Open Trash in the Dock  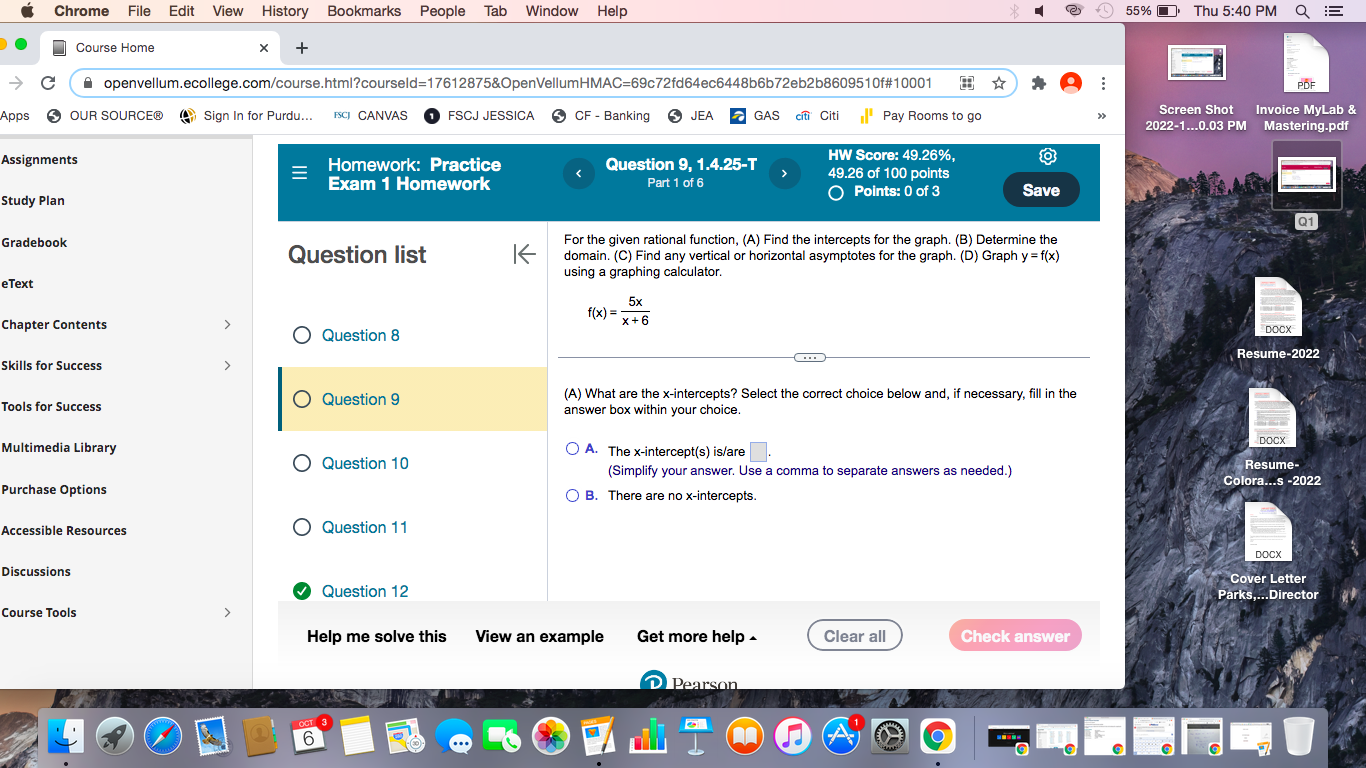(1300, 737)
